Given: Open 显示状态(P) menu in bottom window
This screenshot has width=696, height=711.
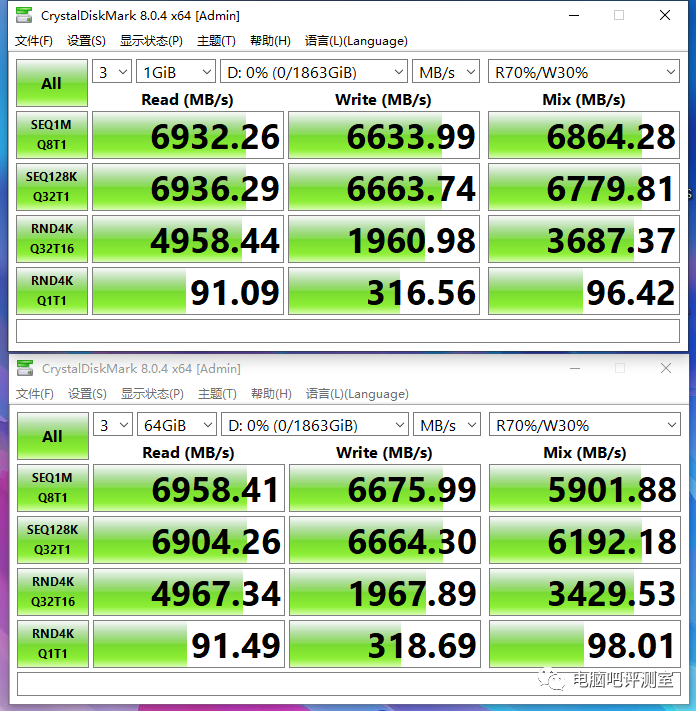Looking at the screenshot, I should [x=152, y=394].
